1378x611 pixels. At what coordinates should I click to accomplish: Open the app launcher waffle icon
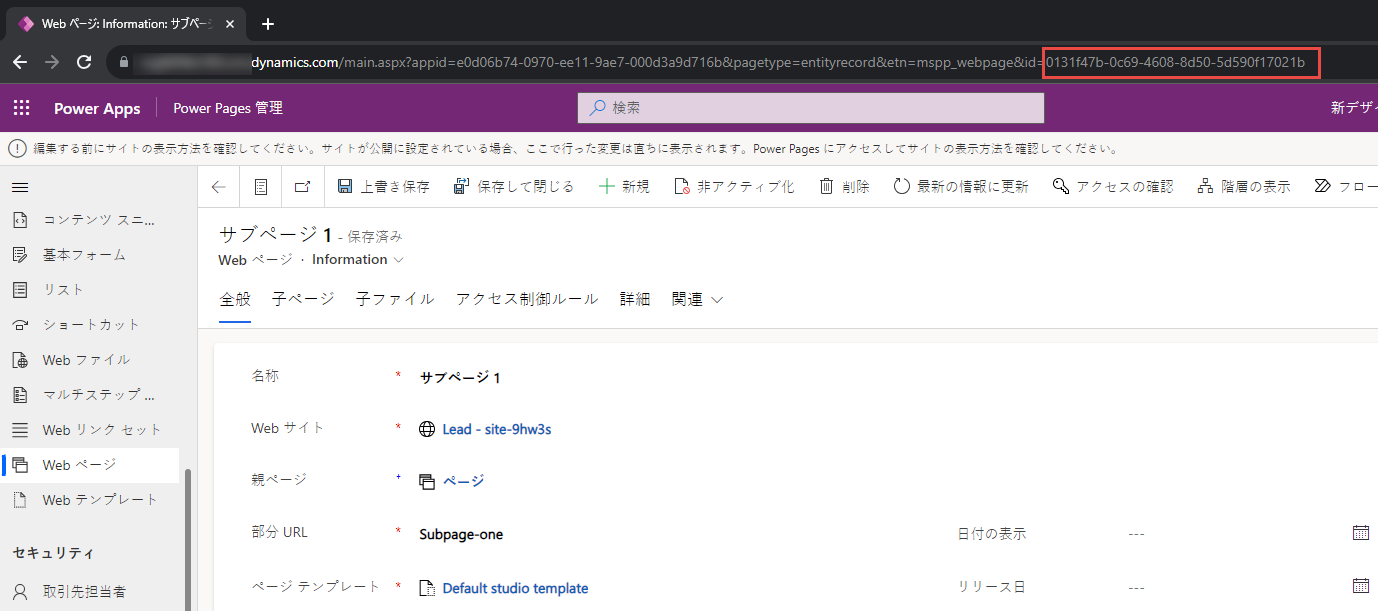21,108
